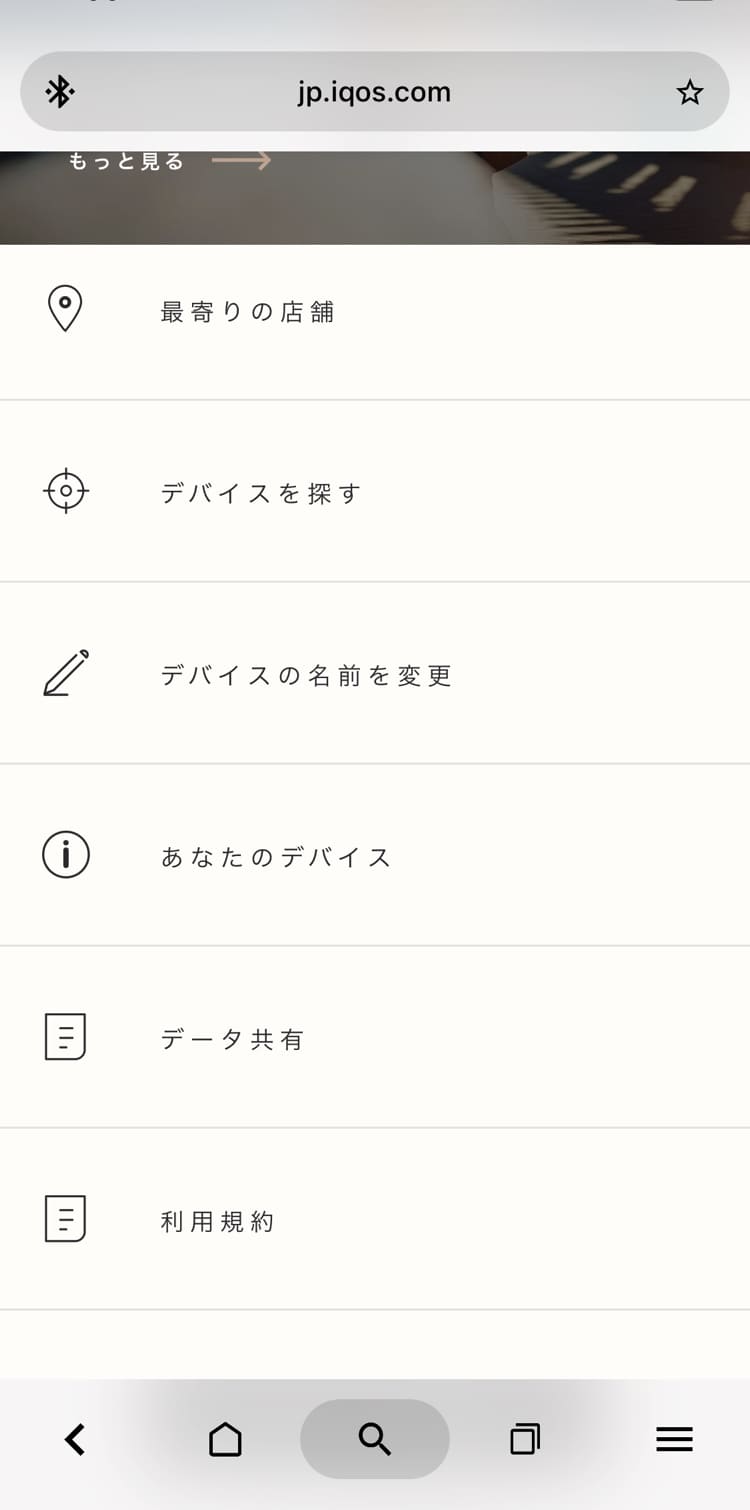
Task: Bookmark page with the star icon
Action: pos(690,93)
